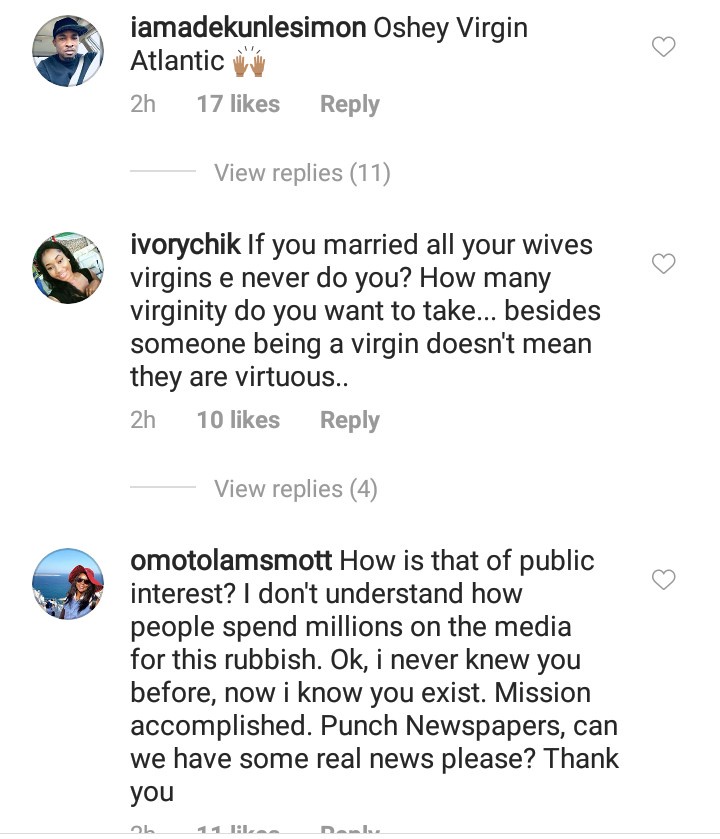Open ivorychik's profile picture
The width and height of the screenshot is (720, 839).
coord(68,268)
